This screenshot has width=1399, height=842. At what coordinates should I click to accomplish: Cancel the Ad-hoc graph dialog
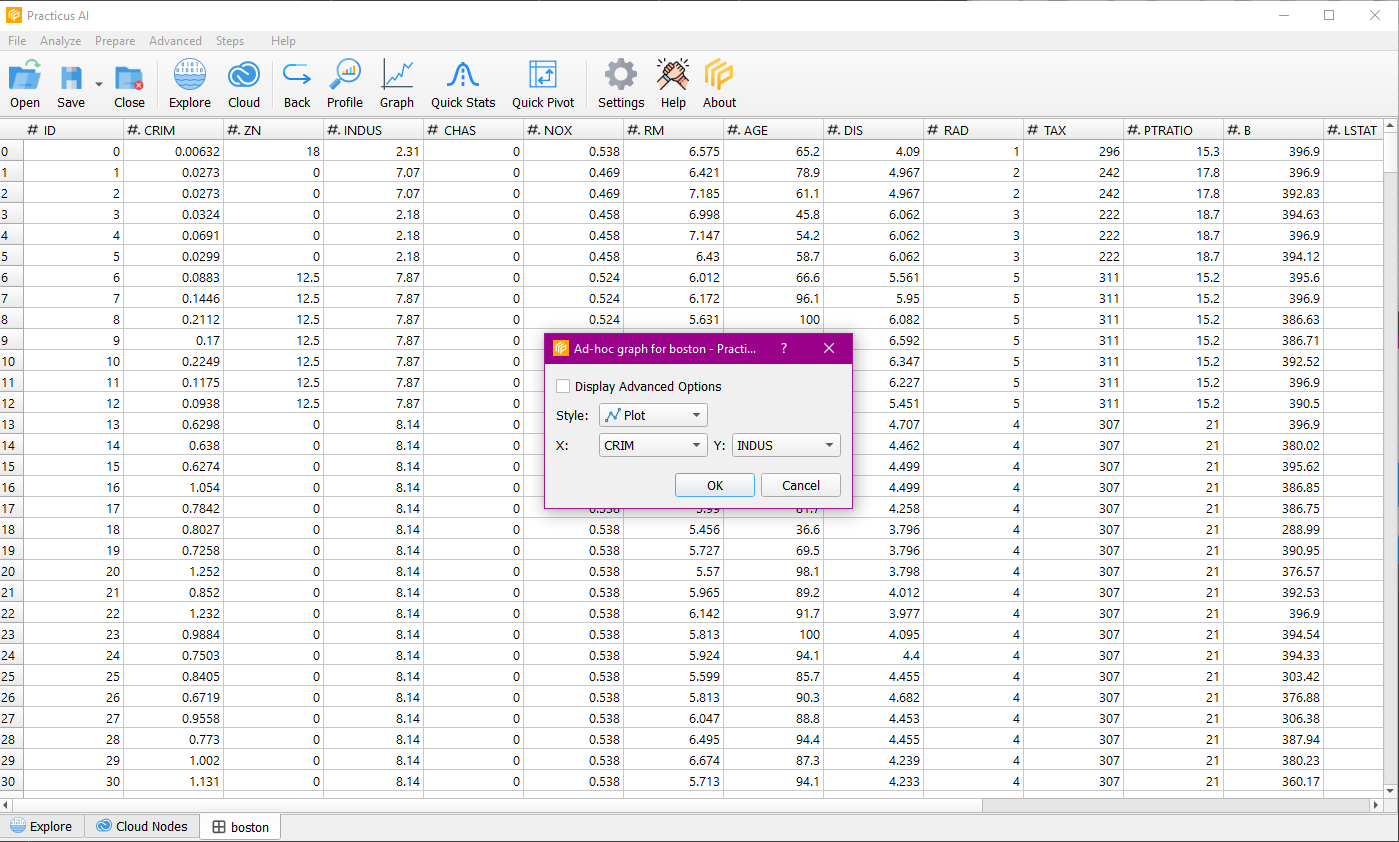coord(800,485)
